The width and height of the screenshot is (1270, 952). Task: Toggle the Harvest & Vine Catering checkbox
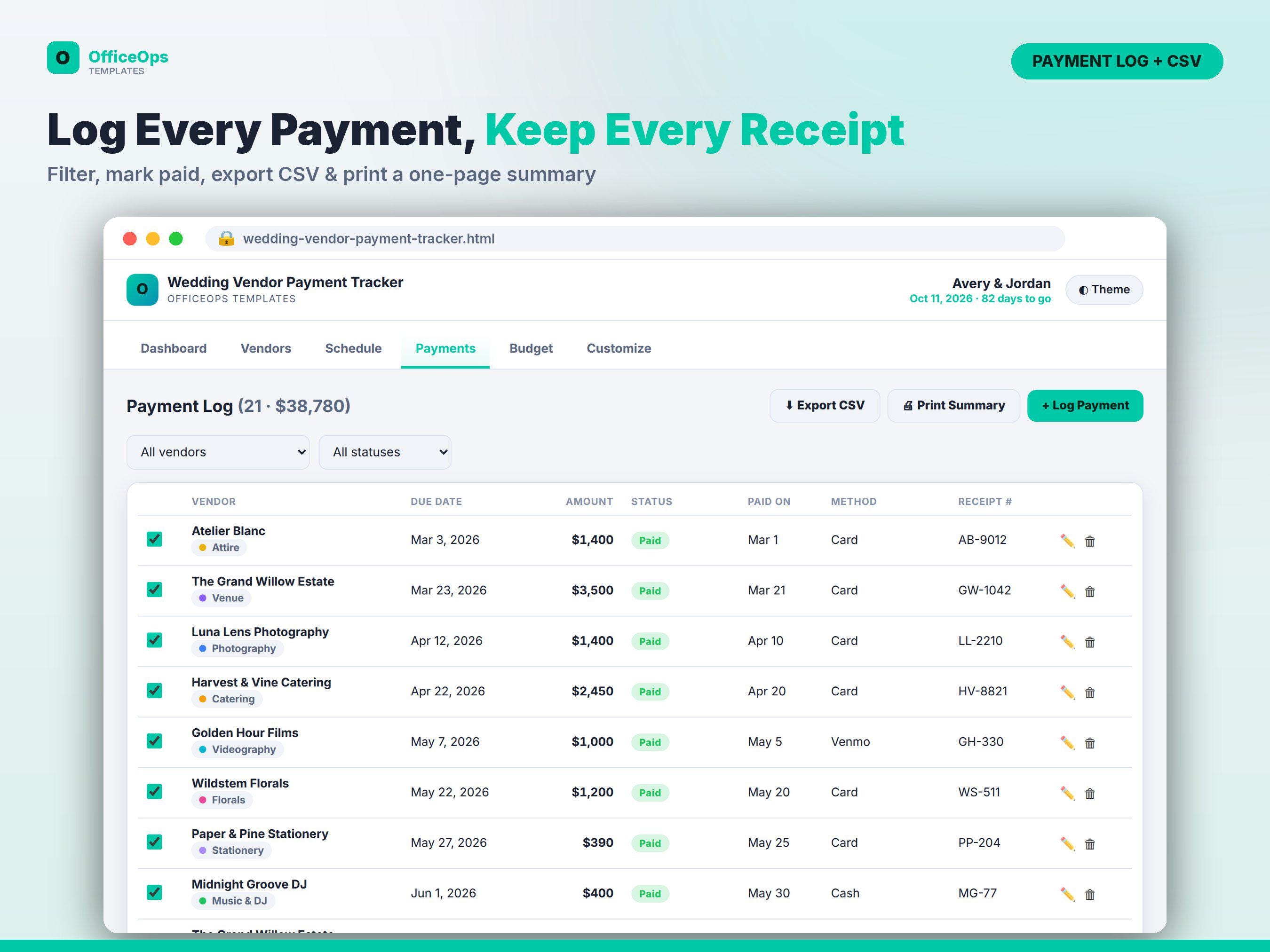[154, 690]
